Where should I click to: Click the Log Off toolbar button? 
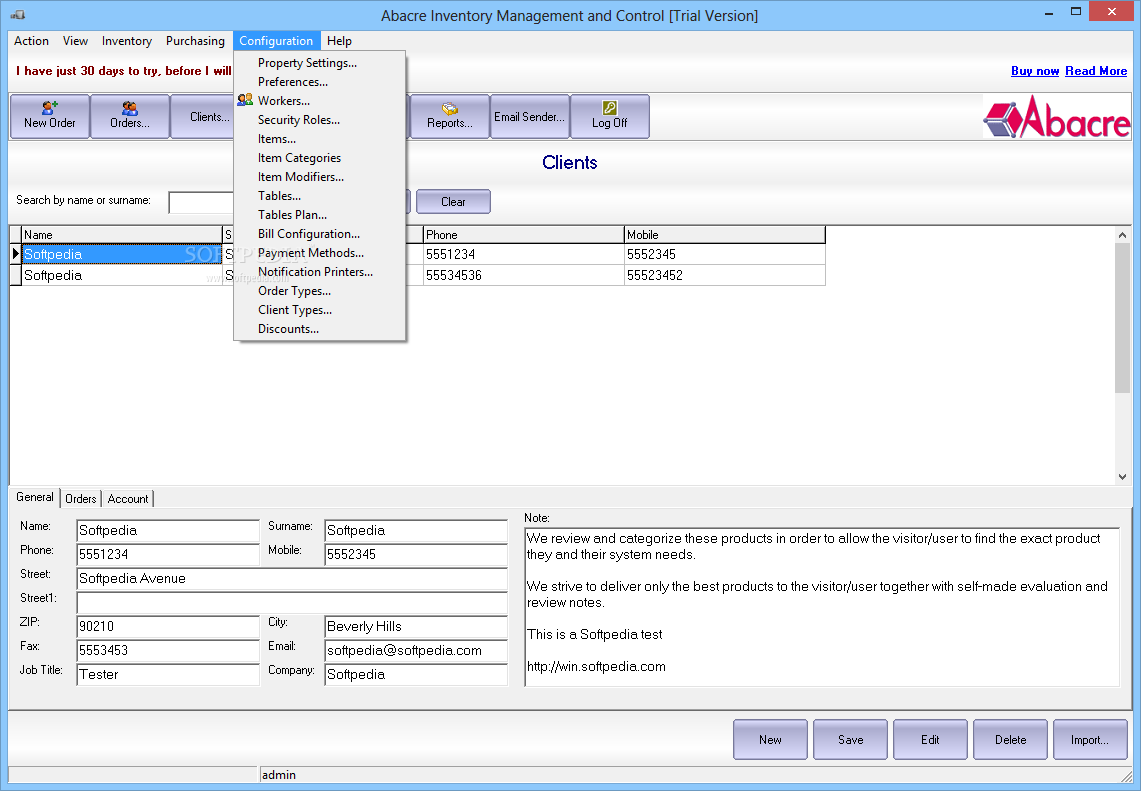tap(610, 116)
